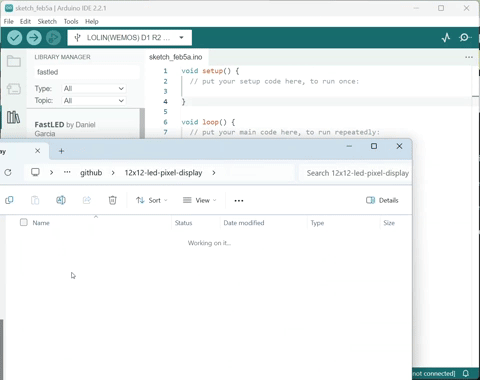Viewport: 480px width, 380px height.
Task: Open the board selector LOLIN(WEMOS) D1 R2 dropdown
Action: [130, 38]
